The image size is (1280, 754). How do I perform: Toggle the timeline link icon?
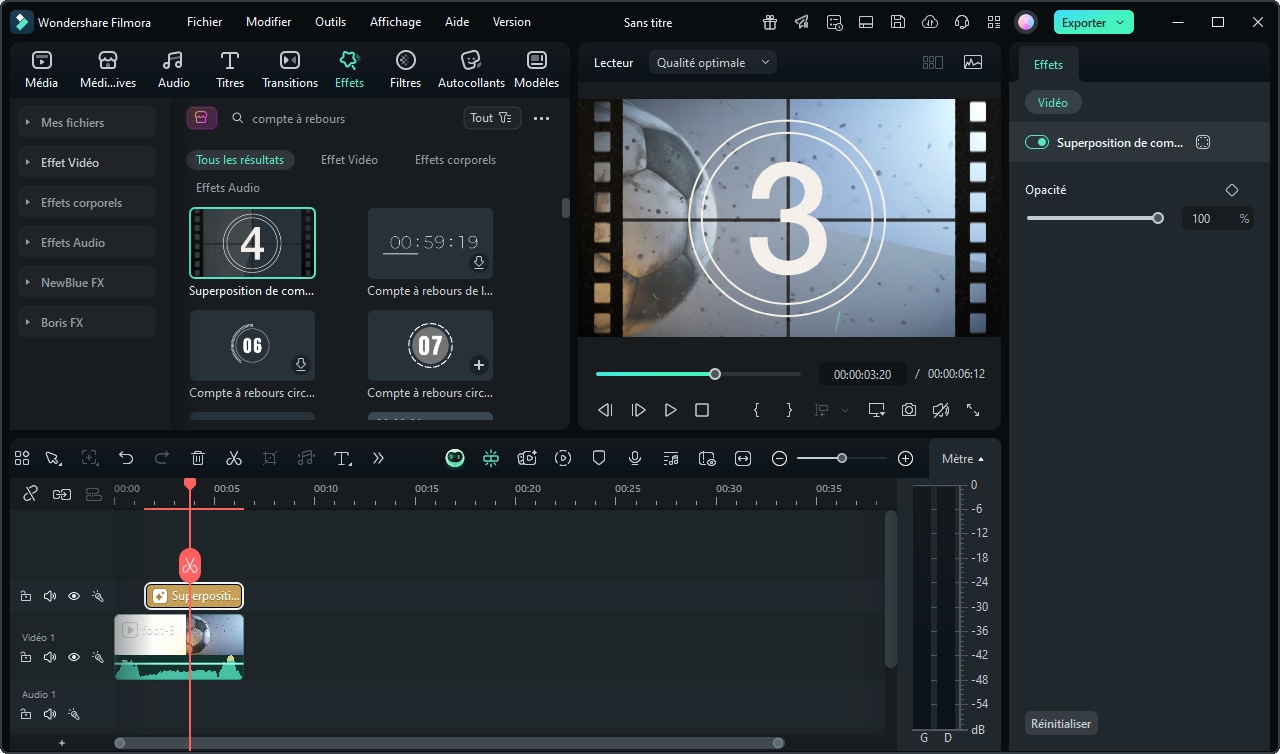coord(30,493)
